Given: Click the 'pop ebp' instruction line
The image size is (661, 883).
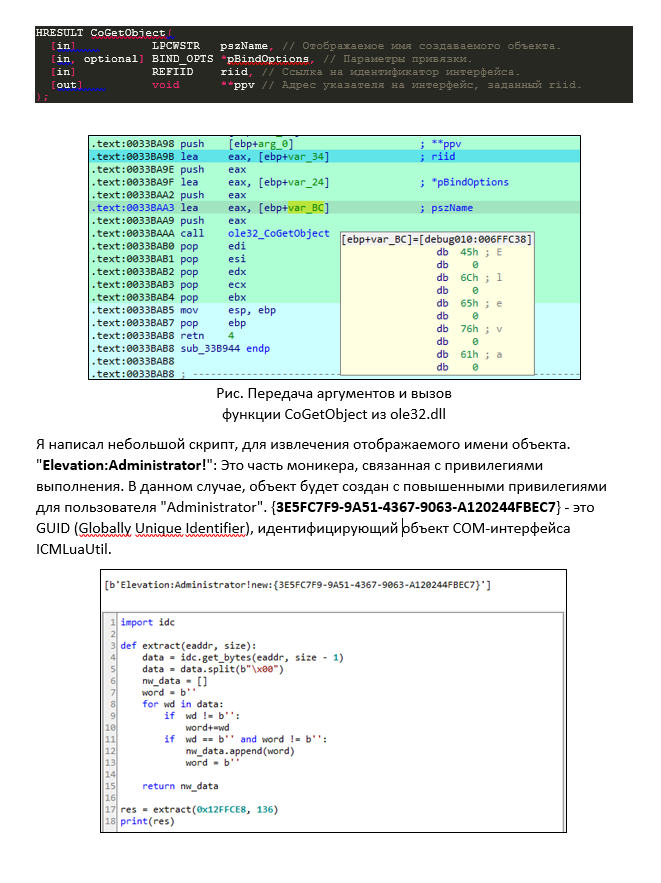Looking at the screenshot, I should pyautogui.click(x=168, y=323).
